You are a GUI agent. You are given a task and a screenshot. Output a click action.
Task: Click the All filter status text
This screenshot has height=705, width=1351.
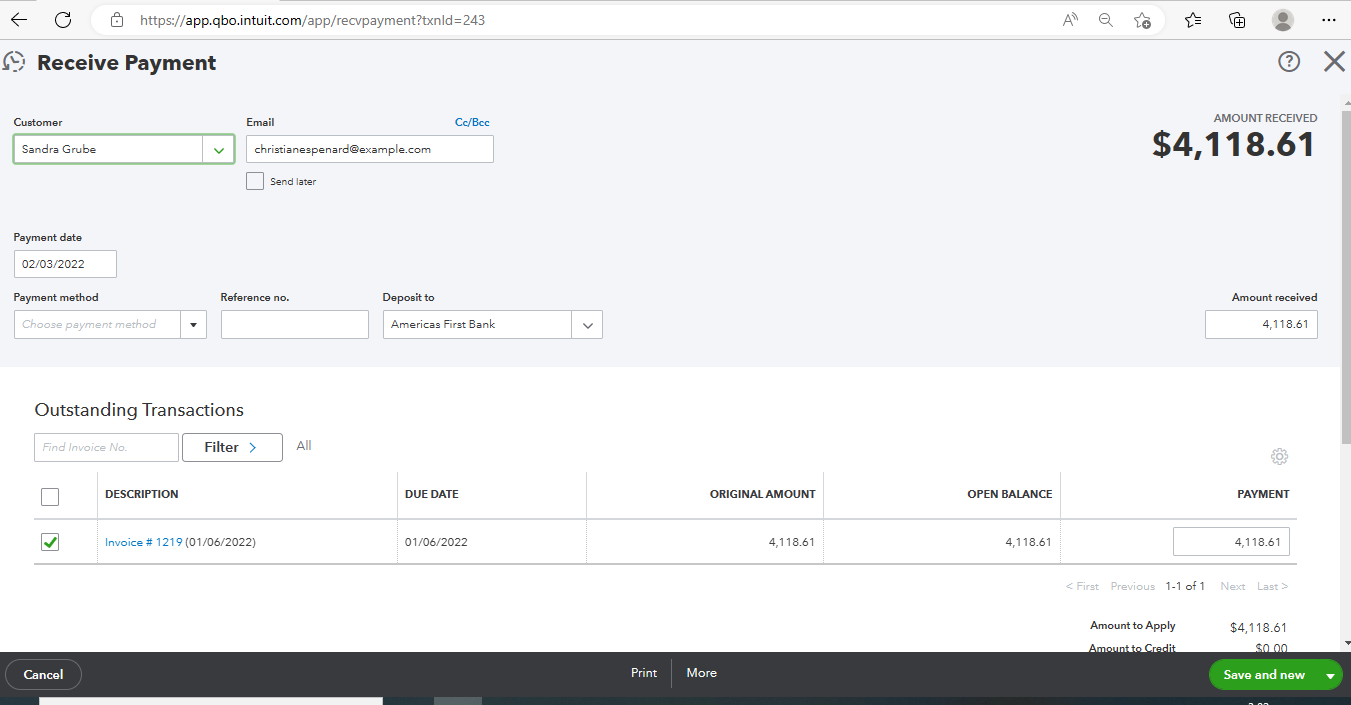click(x=304, y=446)
